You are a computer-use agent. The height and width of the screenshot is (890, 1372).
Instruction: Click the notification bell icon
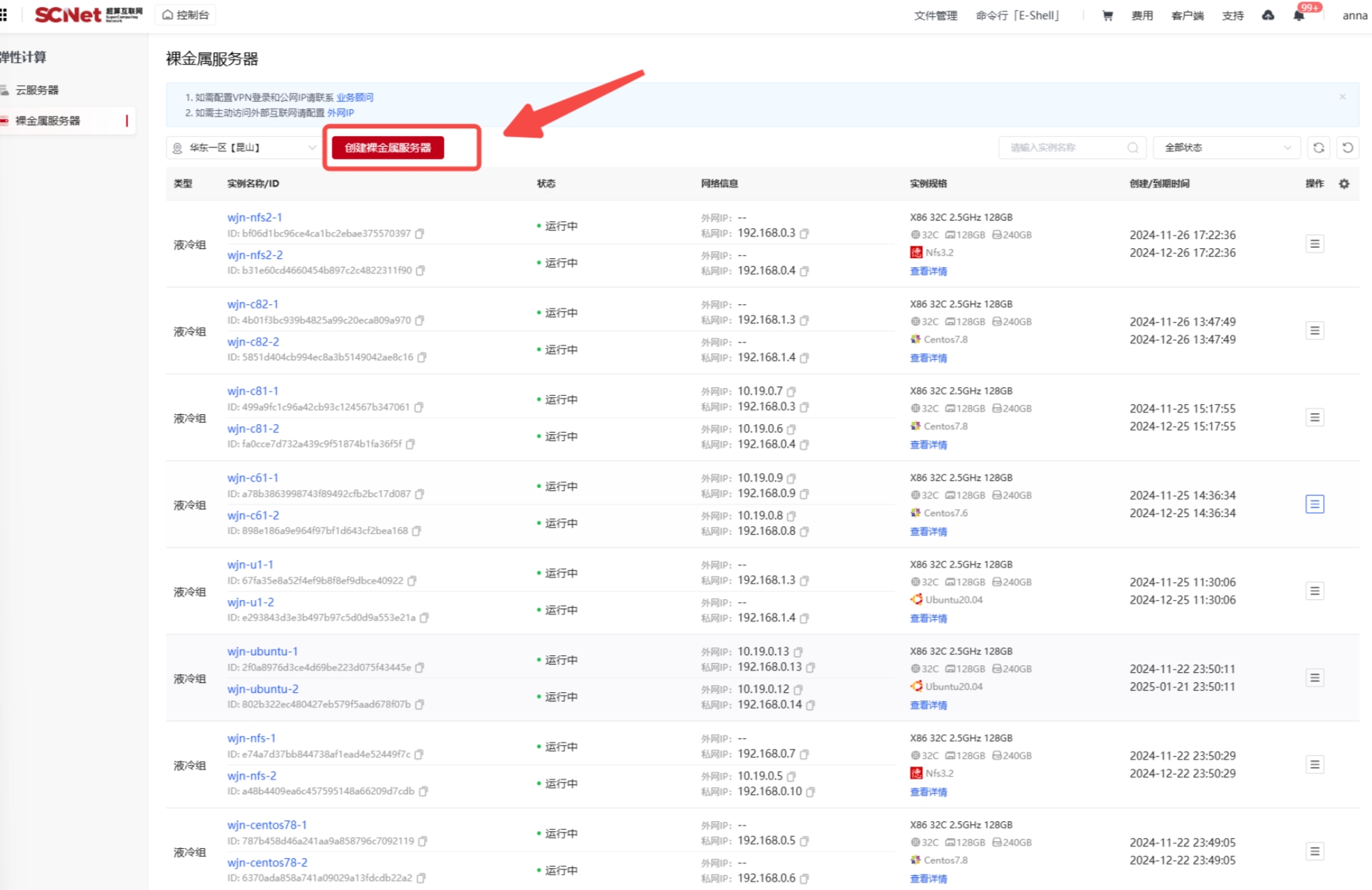coord(1298,16)
